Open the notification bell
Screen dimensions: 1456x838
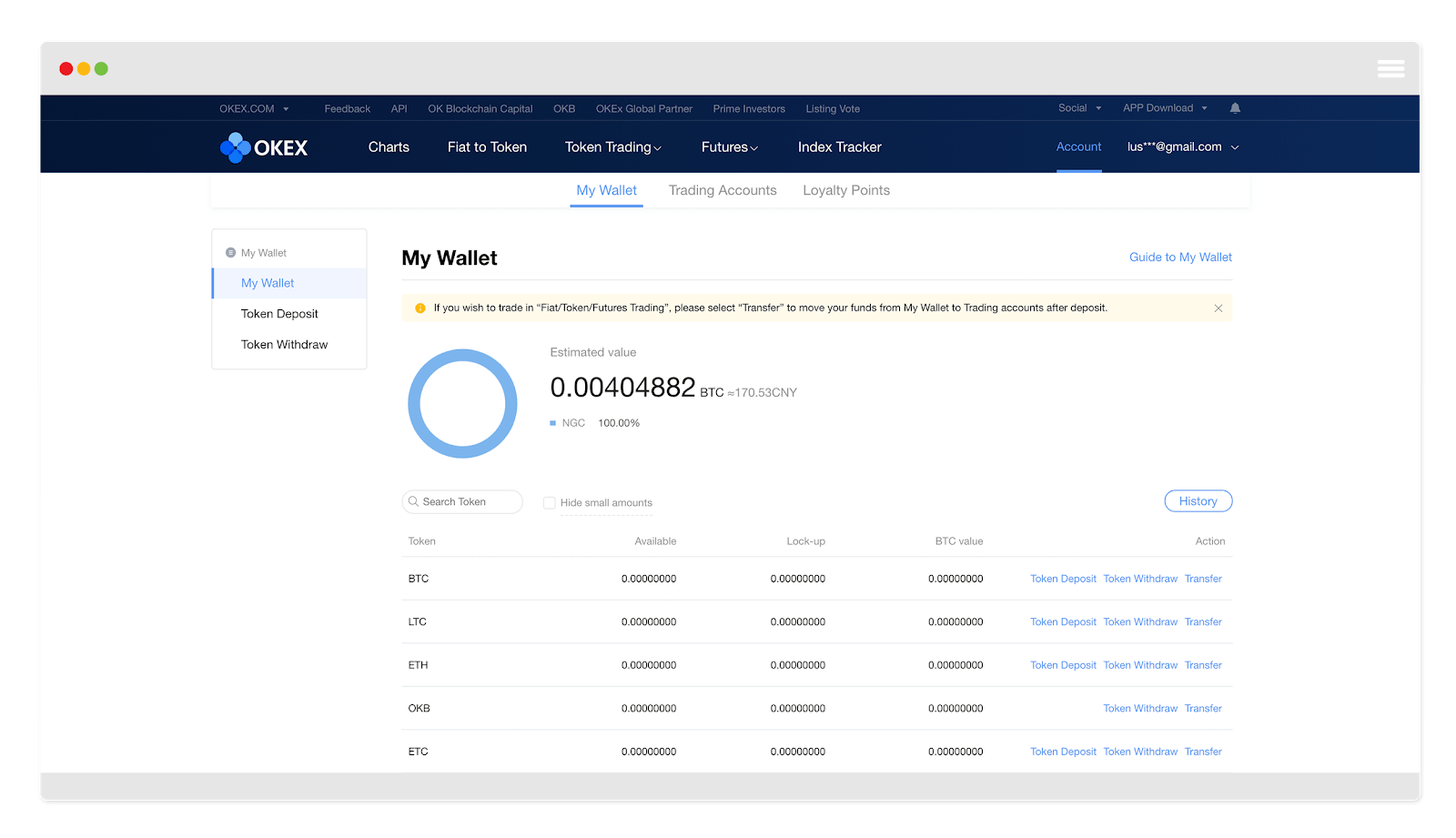click(x=1235, y=108)
